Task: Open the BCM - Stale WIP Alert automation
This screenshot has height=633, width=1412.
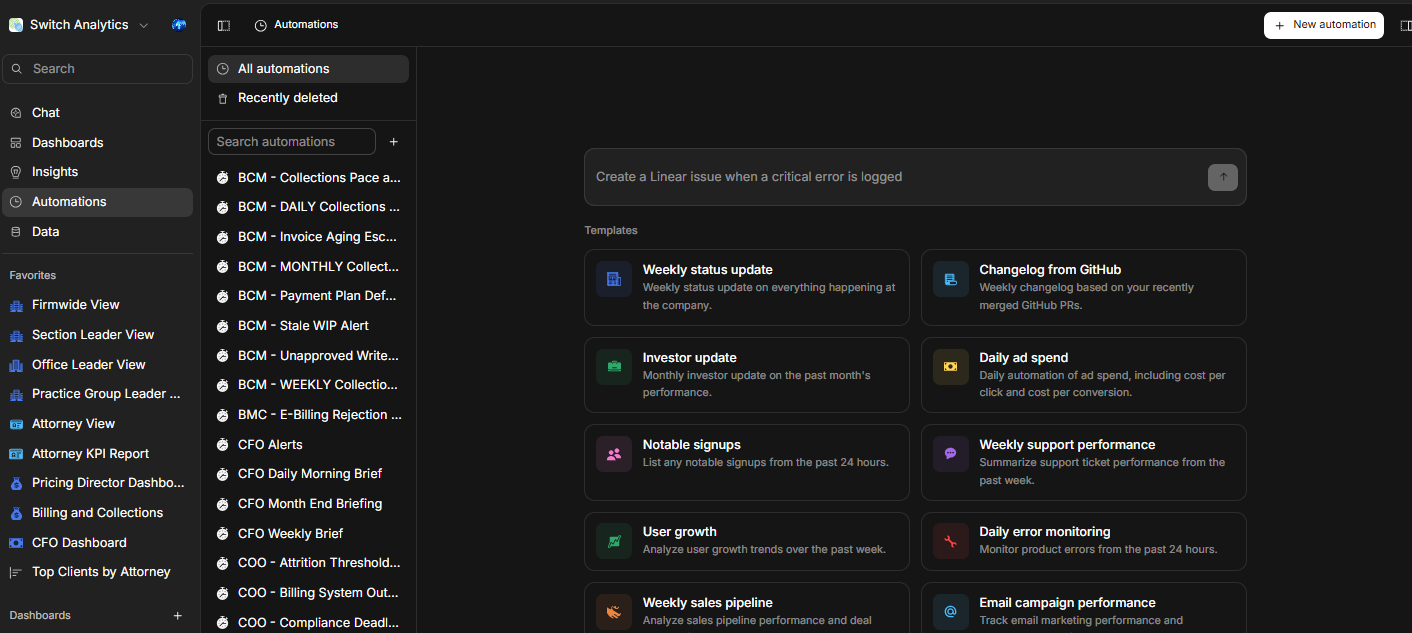Action: coord(303,325)
